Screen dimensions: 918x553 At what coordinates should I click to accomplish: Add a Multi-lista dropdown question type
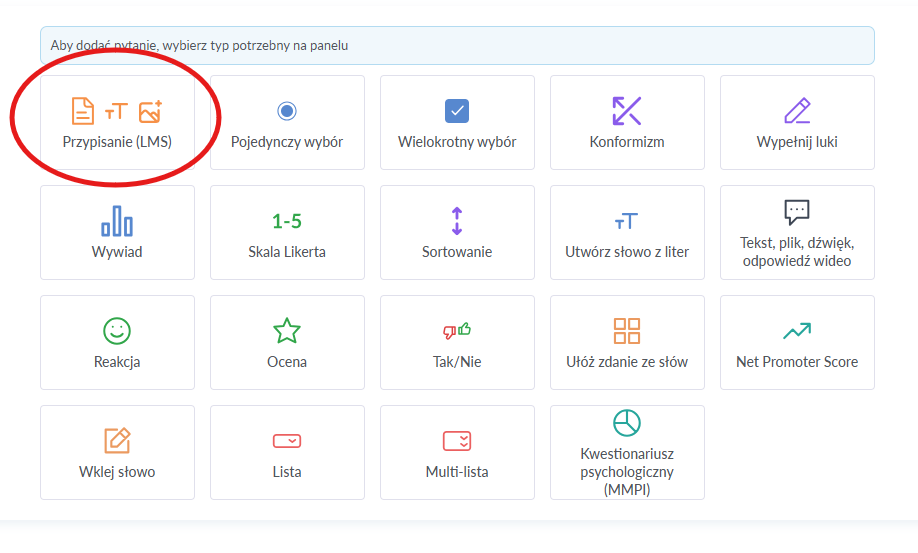pyautogui.click(x=457, y=452)
